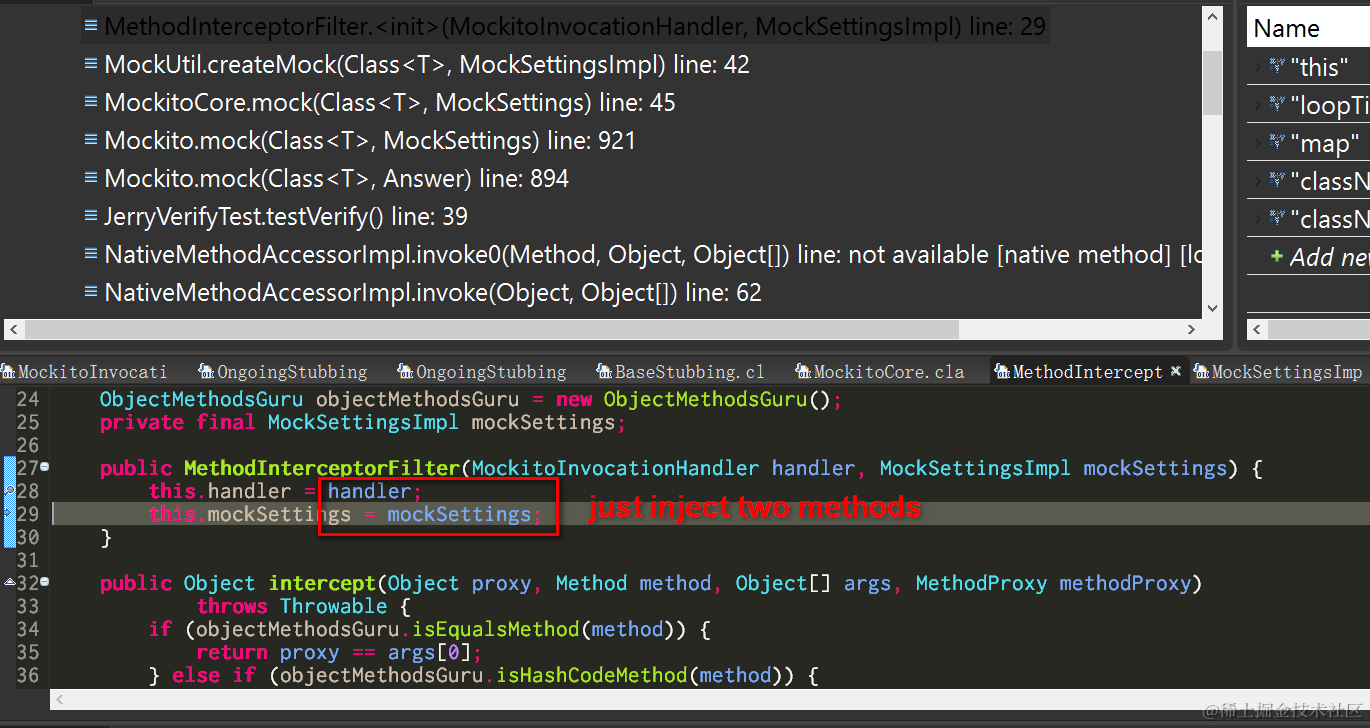Click the stack view scroll-left arrow
Viewport: 1370px width, 728px height.
(13, 329)
